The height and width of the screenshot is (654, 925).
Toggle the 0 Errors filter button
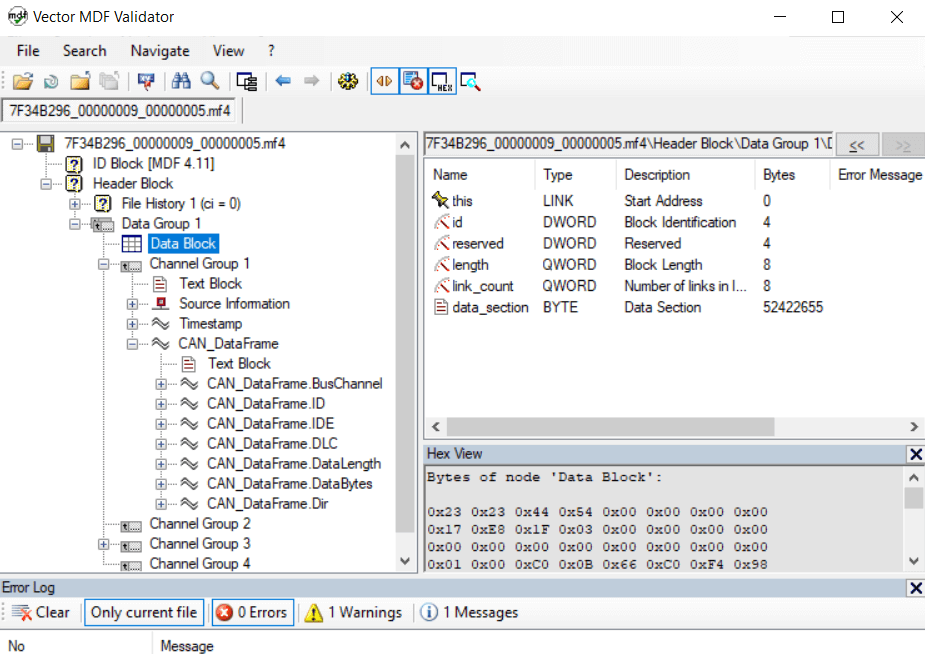tap(252, 613)
